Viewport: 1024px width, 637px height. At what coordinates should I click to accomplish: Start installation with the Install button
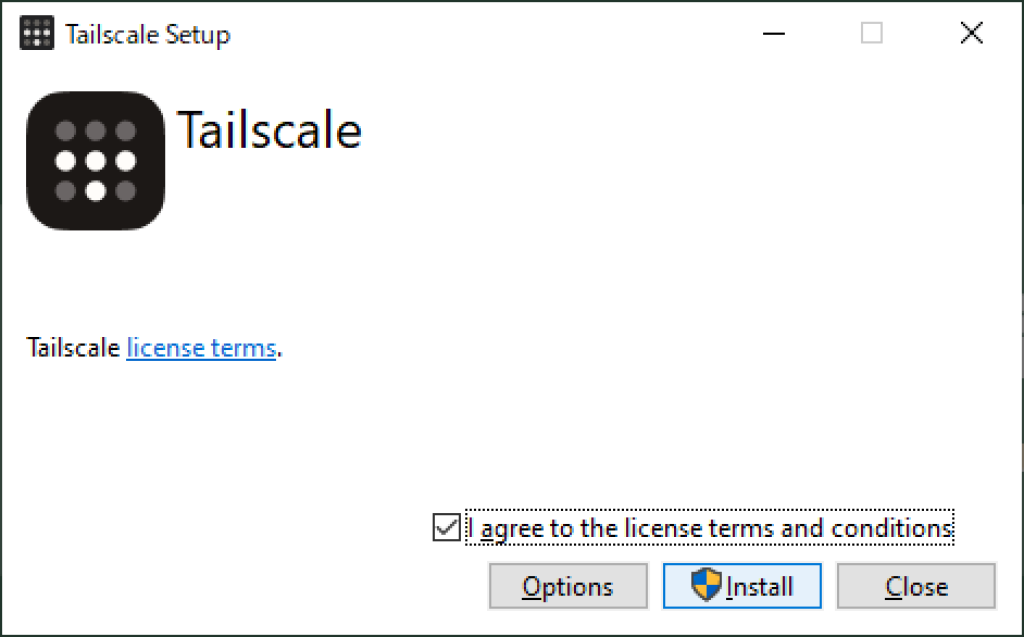pos(742,586)
